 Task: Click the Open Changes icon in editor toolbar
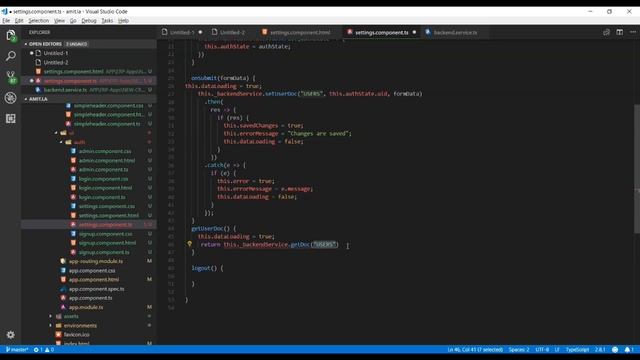click(x=606, y=32)
